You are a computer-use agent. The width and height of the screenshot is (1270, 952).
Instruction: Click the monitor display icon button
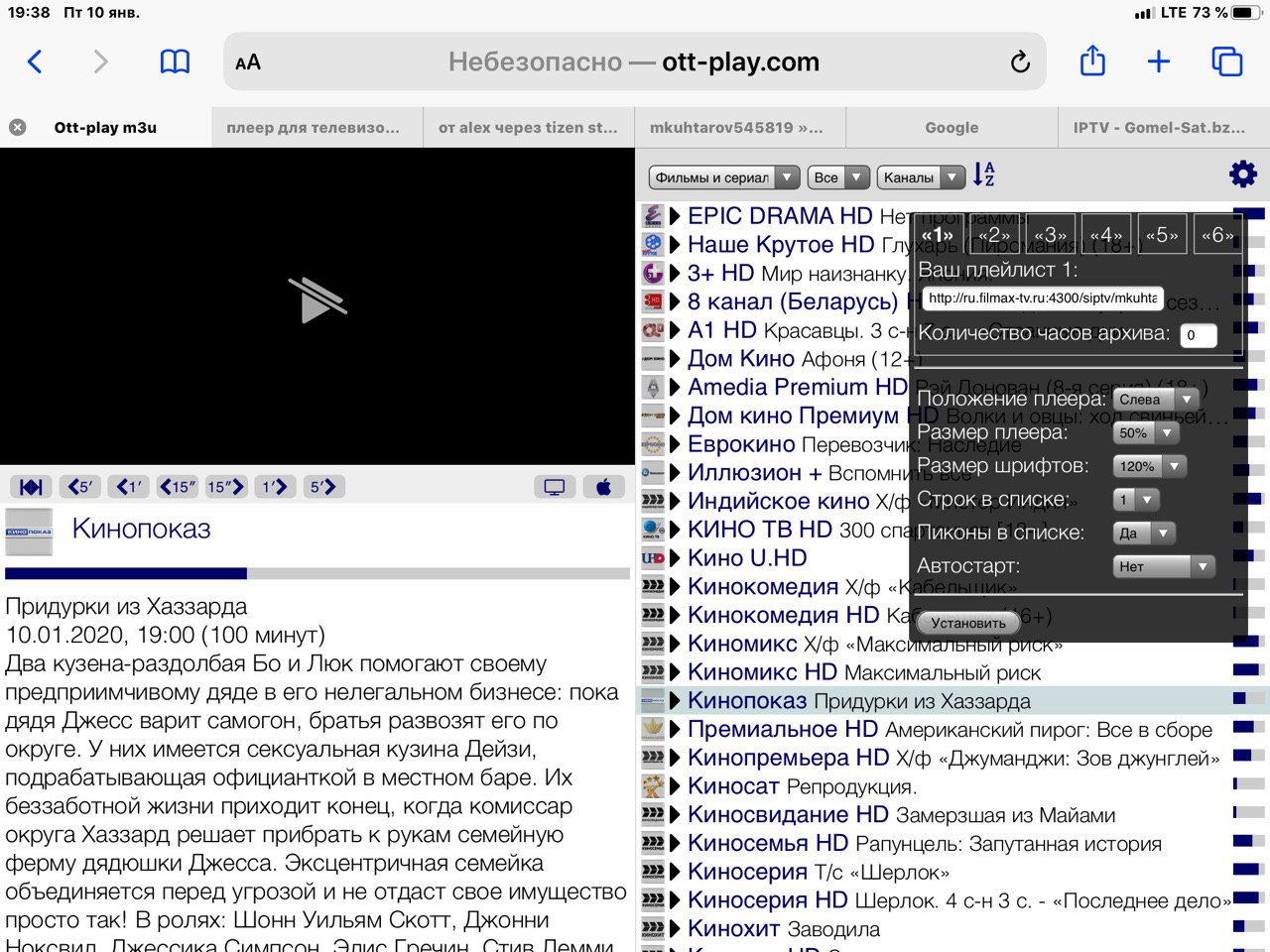[x=555, y=487]
